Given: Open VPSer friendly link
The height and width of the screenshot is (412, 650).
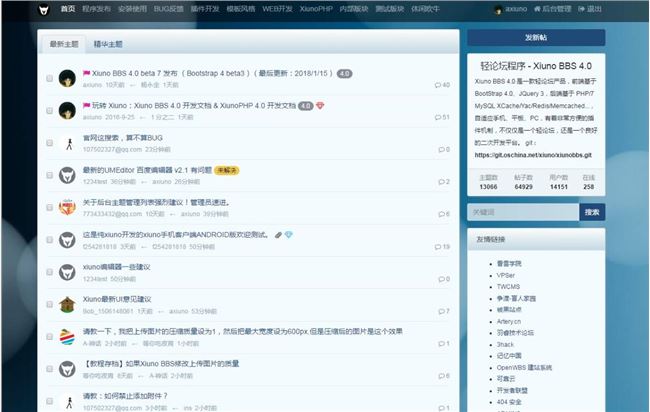Looking at the screenshot, I should [506, 275].
